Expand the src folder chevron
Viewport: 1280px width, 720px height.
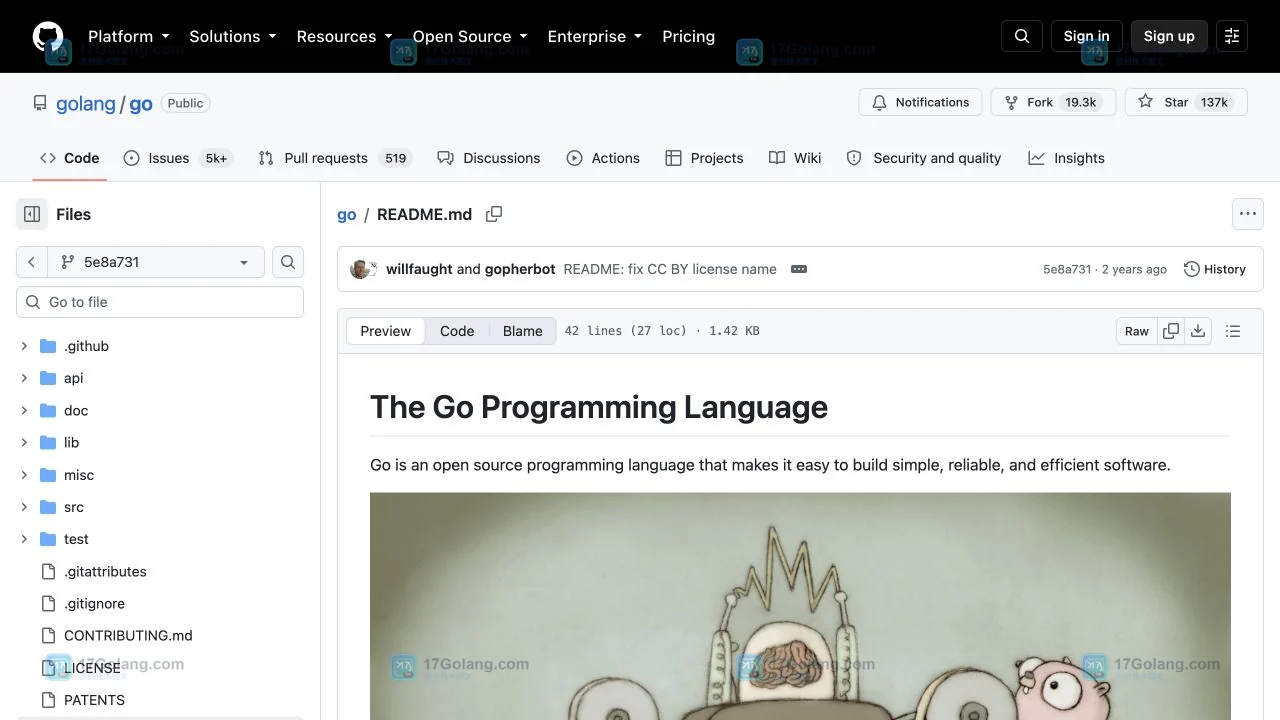24,507
